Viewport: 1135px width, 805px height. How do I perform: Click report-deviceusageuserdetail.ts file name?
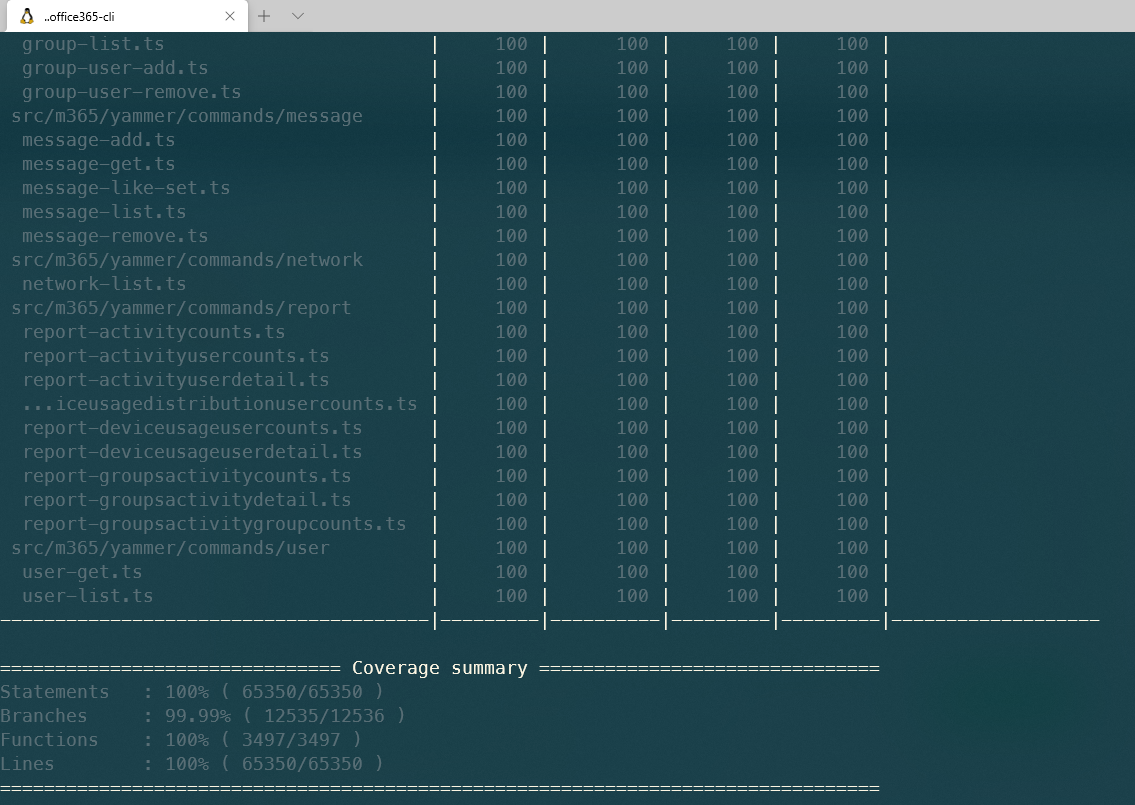coord(192,452)
